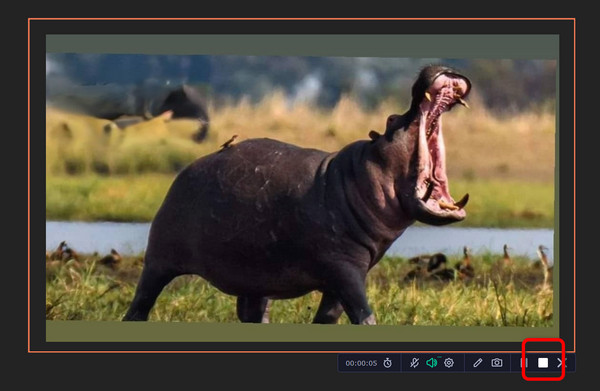Screen dimensions: 600x391
Task: Click the hippo video in the capture area
Action: [302, 188]
